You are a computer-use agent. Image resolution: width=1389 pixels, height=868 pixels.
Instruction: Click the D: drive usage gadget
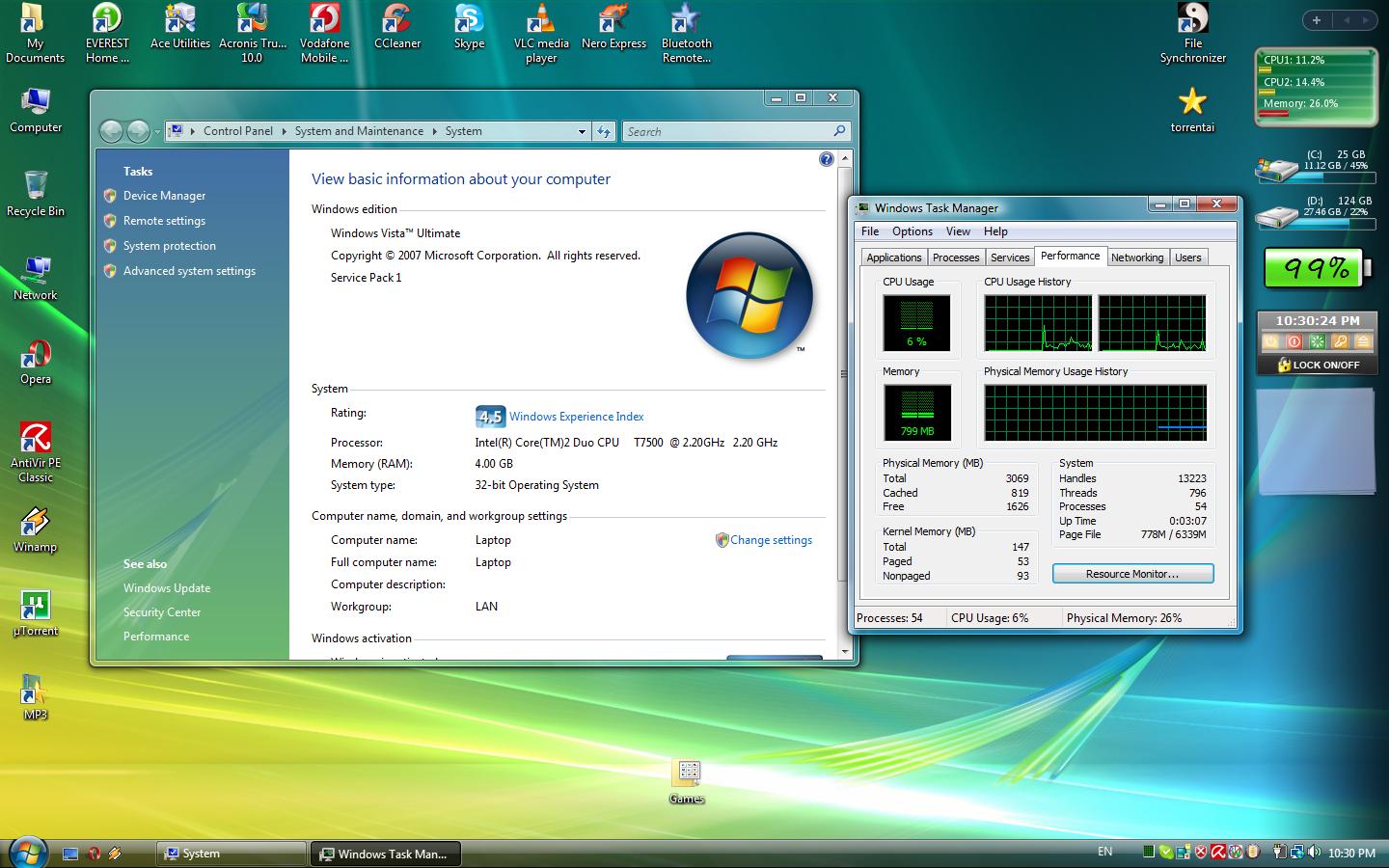1314,212
